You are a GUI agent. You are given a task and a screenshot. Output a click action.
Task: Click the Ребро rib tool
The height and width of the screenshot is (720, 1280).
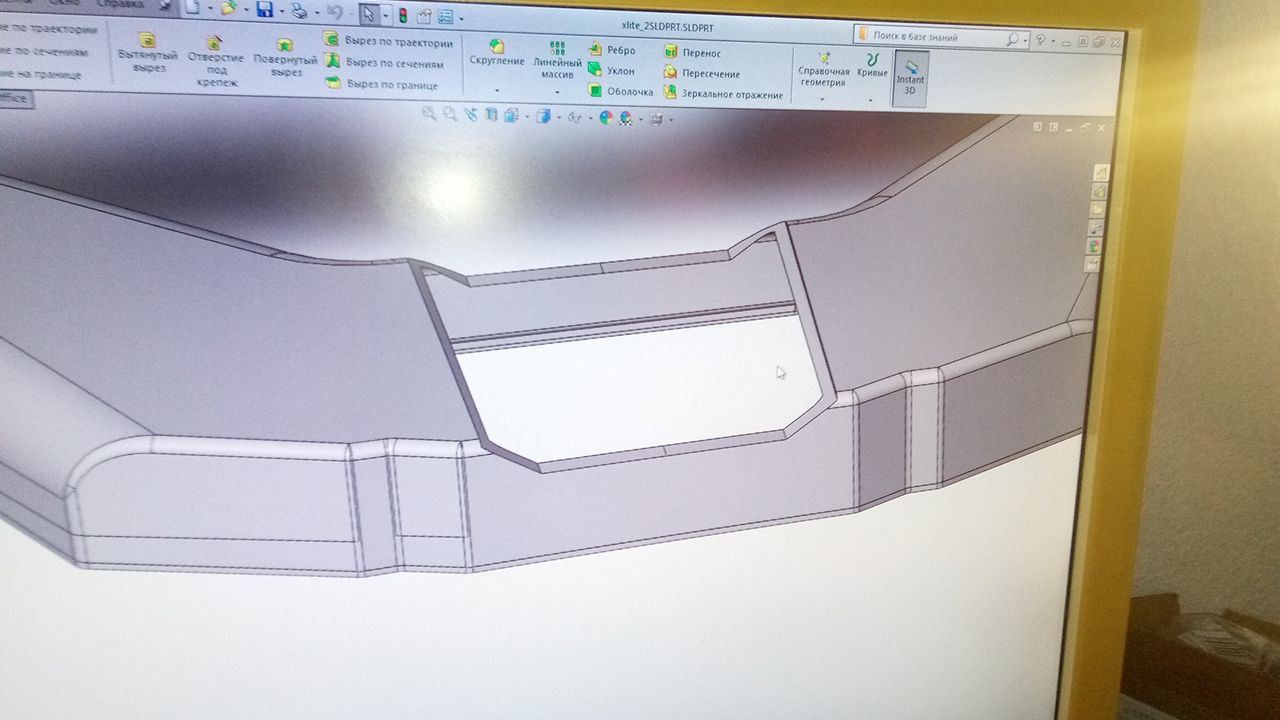611,50
